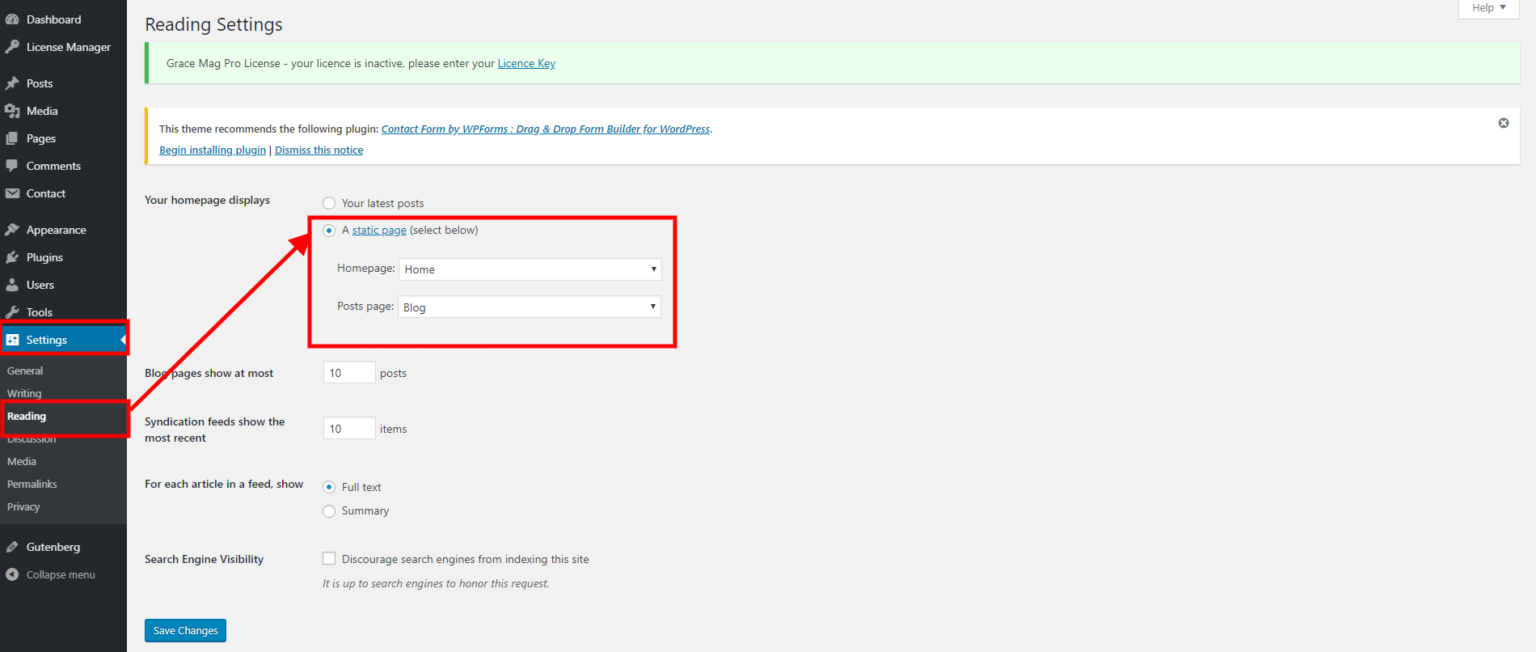Open the Homepage dropdown showing Home
Image resolution: width=1536 pixels, height=652 pixels.
tap(530, 269)
